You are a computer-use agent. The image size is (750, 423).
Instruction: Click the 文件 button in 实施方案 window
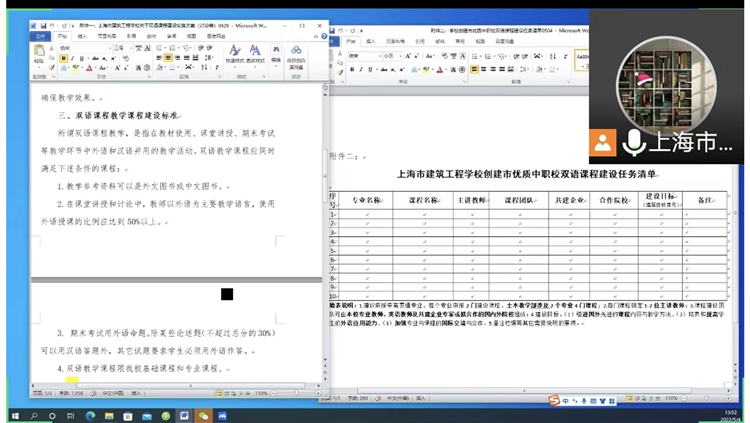pyautogui.click(x=40, y=36)
